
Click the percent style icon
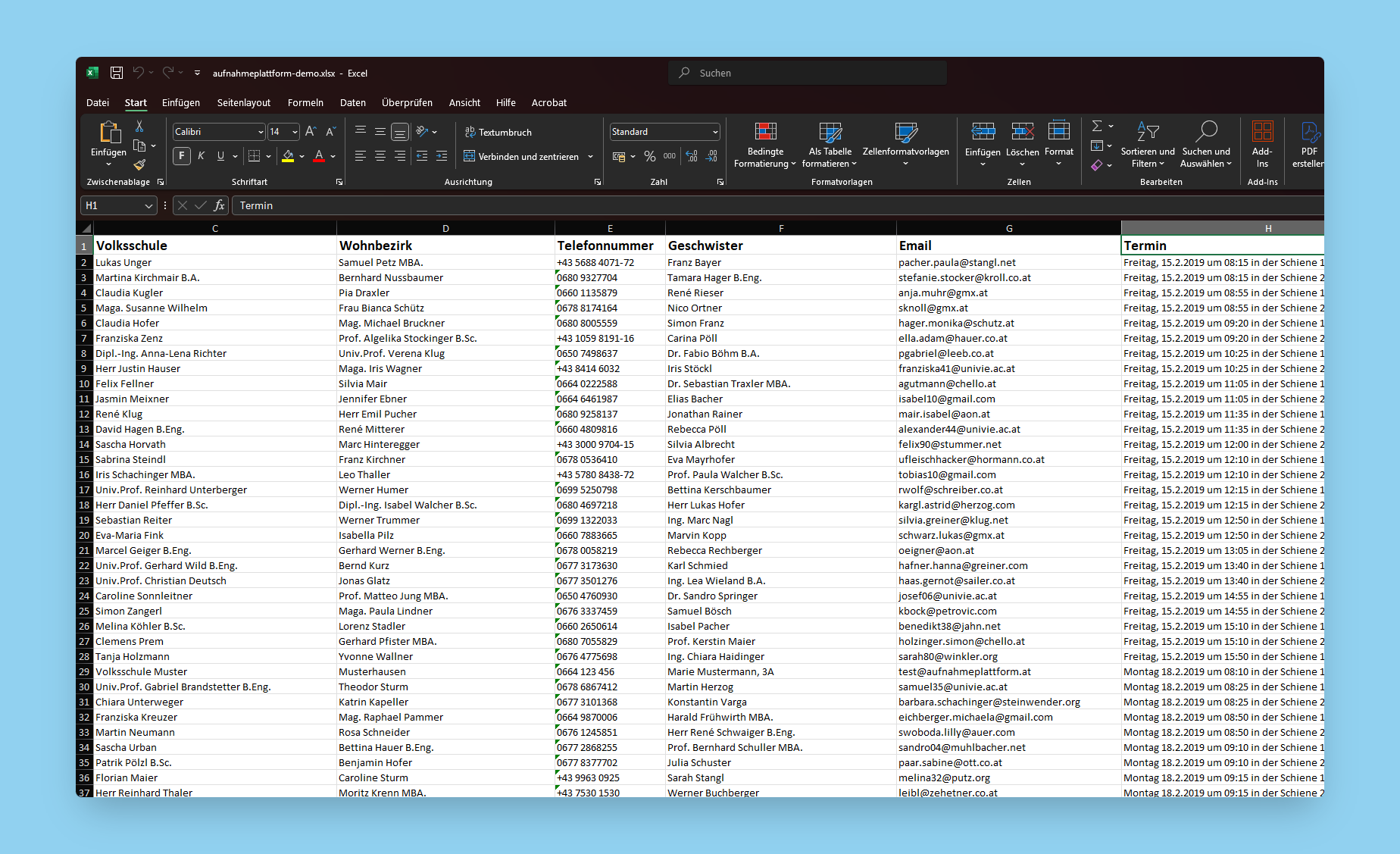click(x=649, y=156)
